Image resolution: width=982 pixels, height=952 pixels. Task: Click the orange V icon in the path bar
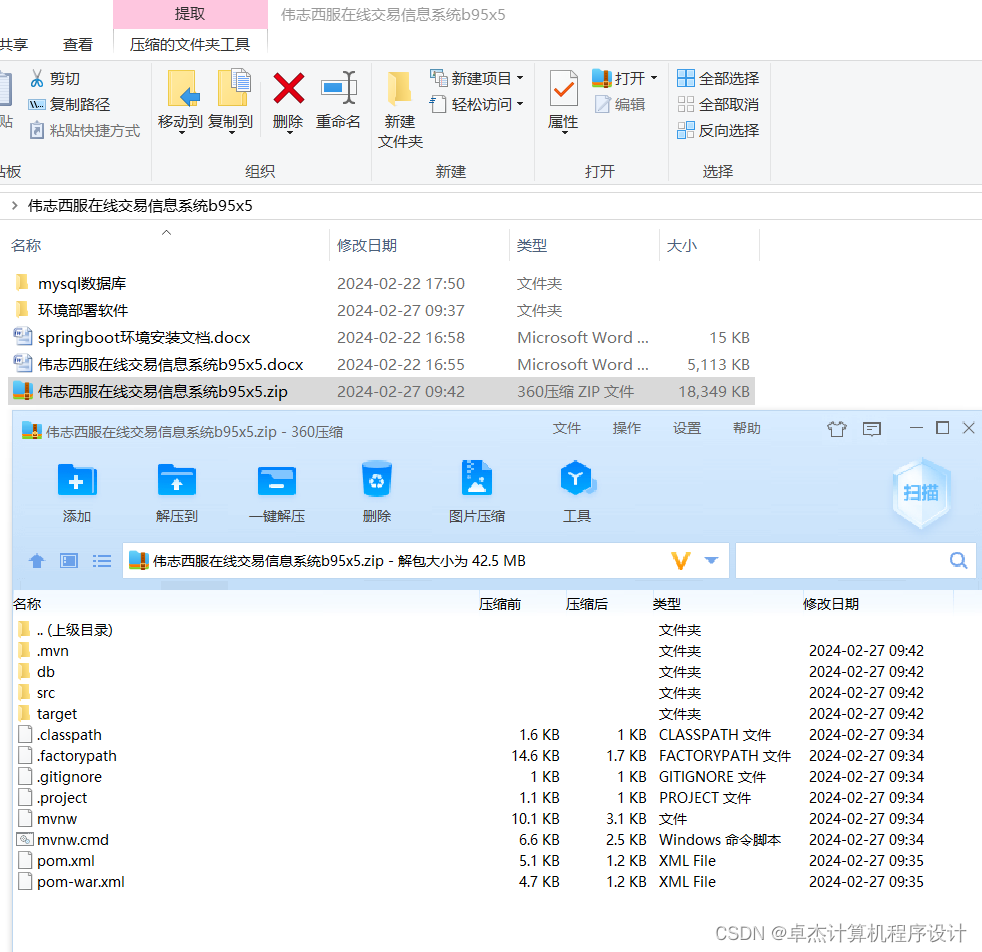click(681, 560)
